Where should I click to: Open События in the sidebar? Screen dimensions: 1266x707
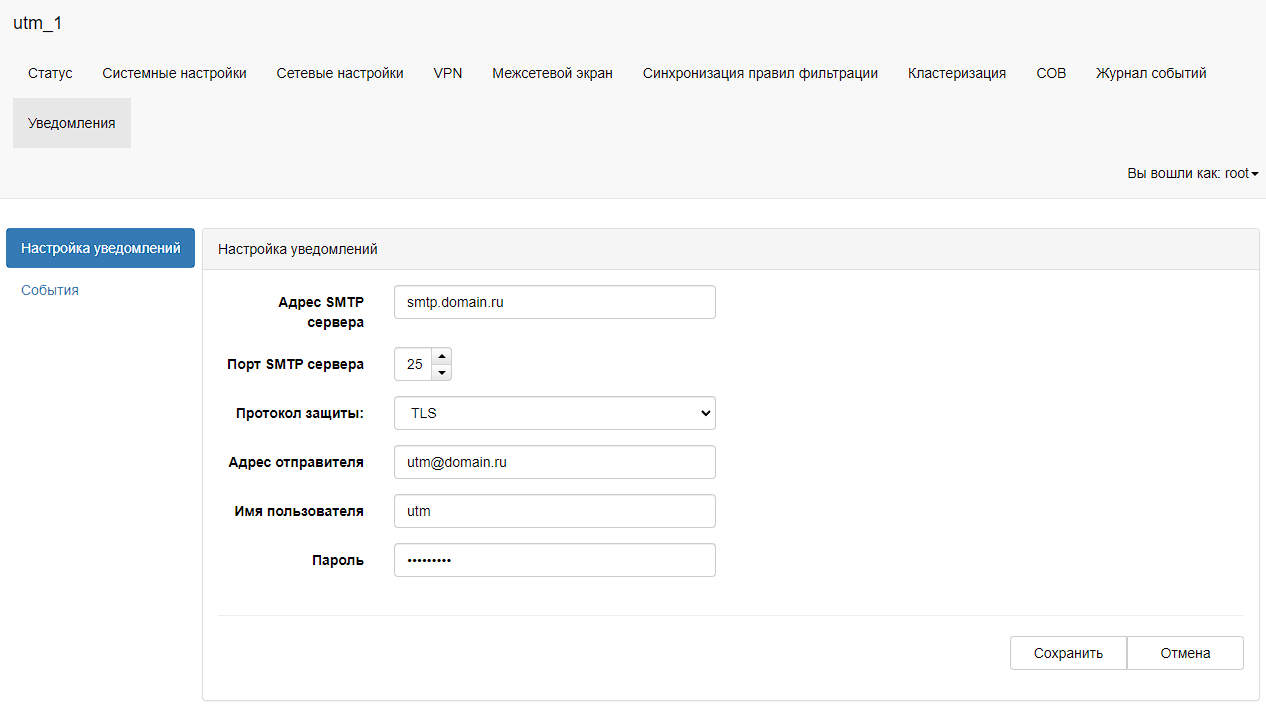point(50,290)
